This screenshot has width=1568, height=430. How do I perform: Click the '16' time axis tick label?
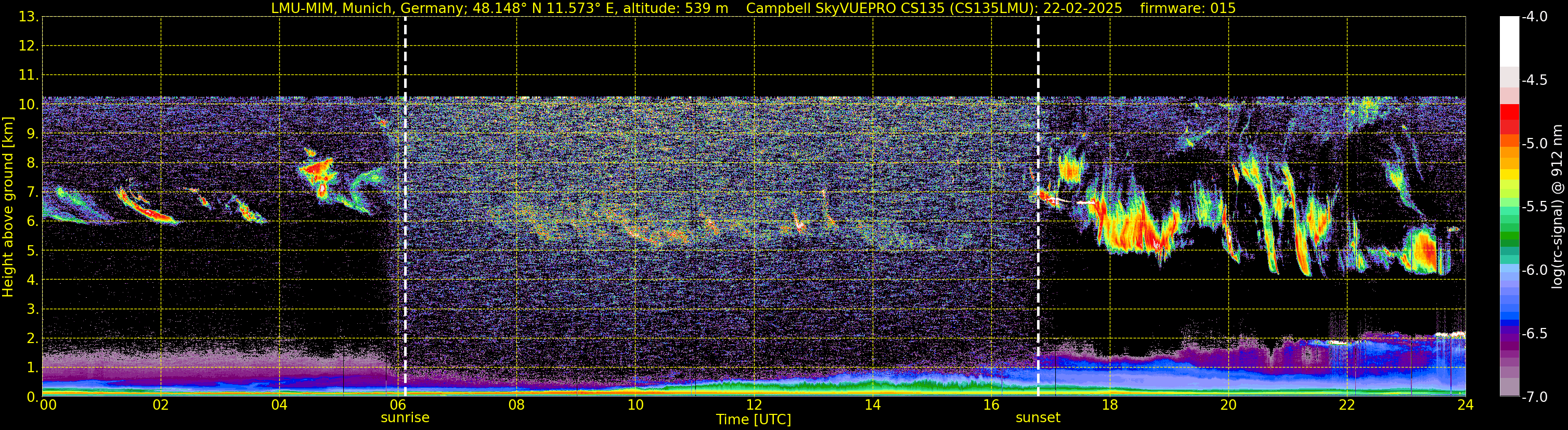[x=992, y=405]
